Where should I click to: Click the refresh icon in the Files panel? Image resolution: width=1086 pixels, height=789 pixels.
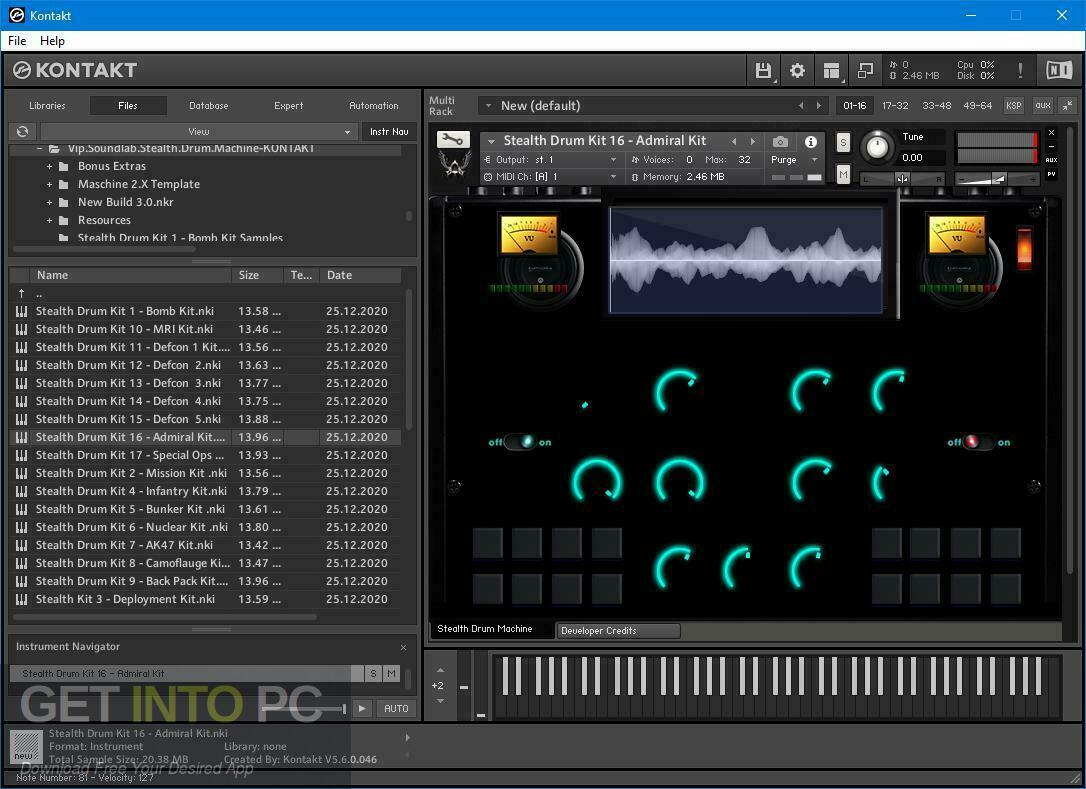(22, 131)
